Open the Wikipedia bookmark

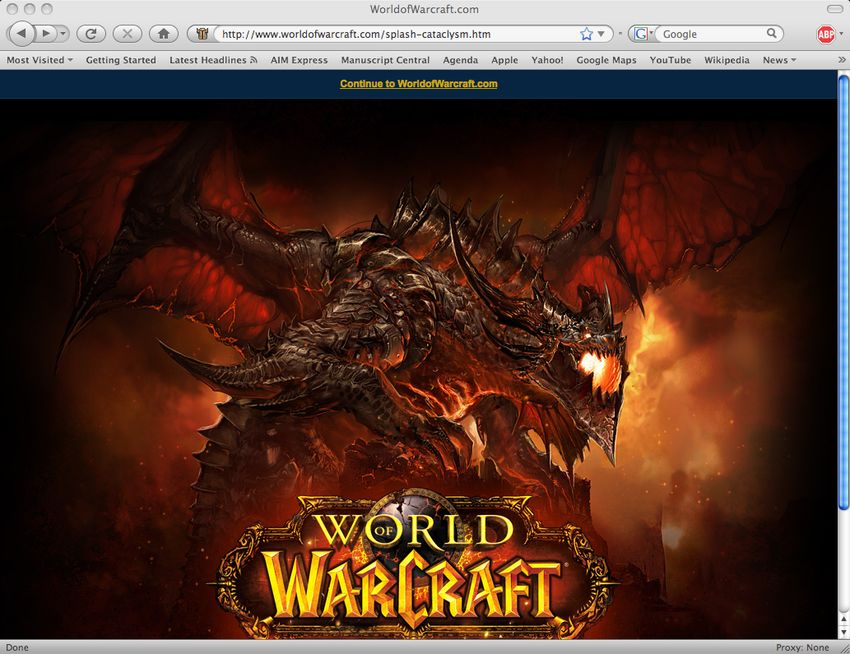click(x=726, y=60)
